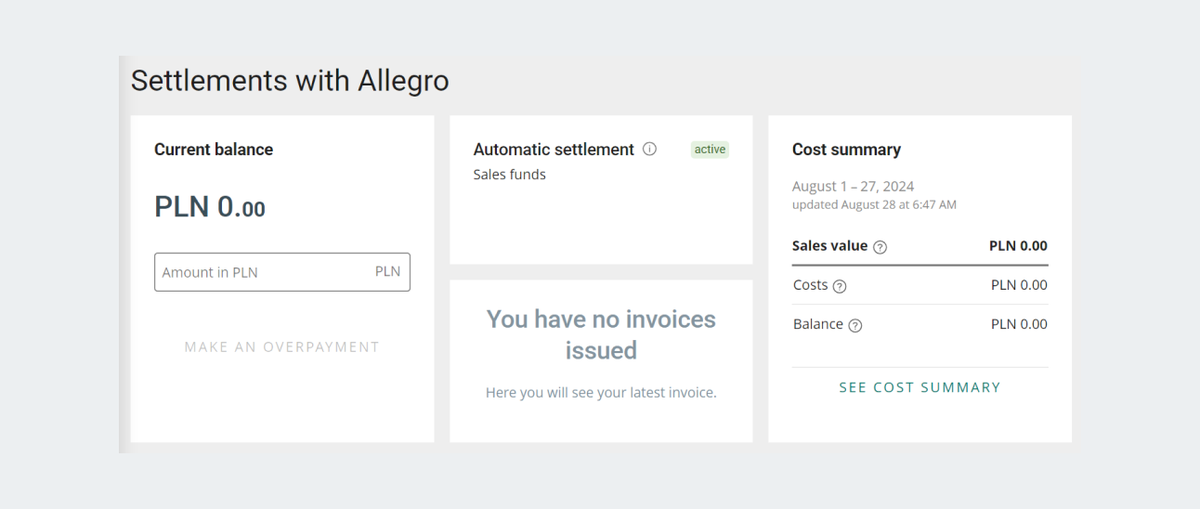Viewport: 1200px width, 509px height.
Task: Click the Costs row label
Action: pyautogui.click(x=810, y=285)
